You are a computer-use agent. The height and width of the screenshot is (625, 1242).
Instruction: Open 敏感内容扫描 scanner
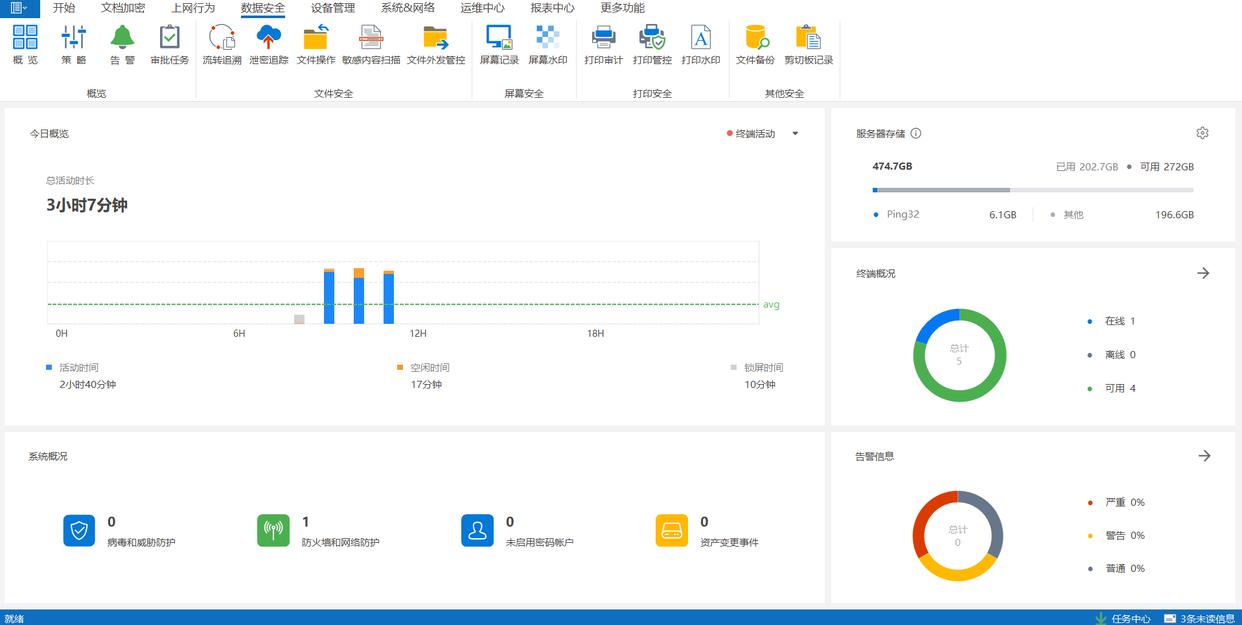[x=370, y=39]
